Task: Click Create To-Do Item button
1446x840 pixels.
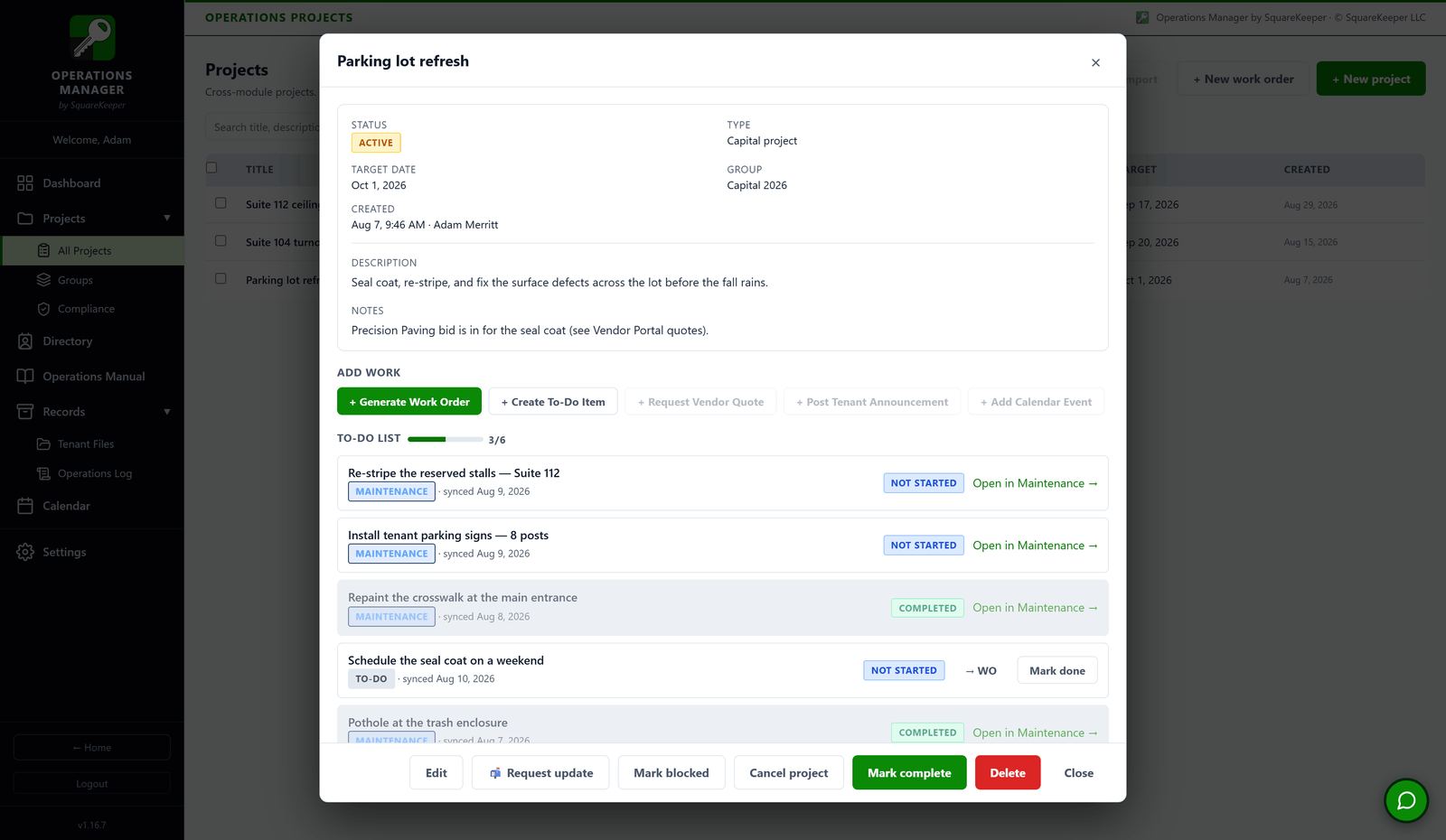Action: [553, 402]
